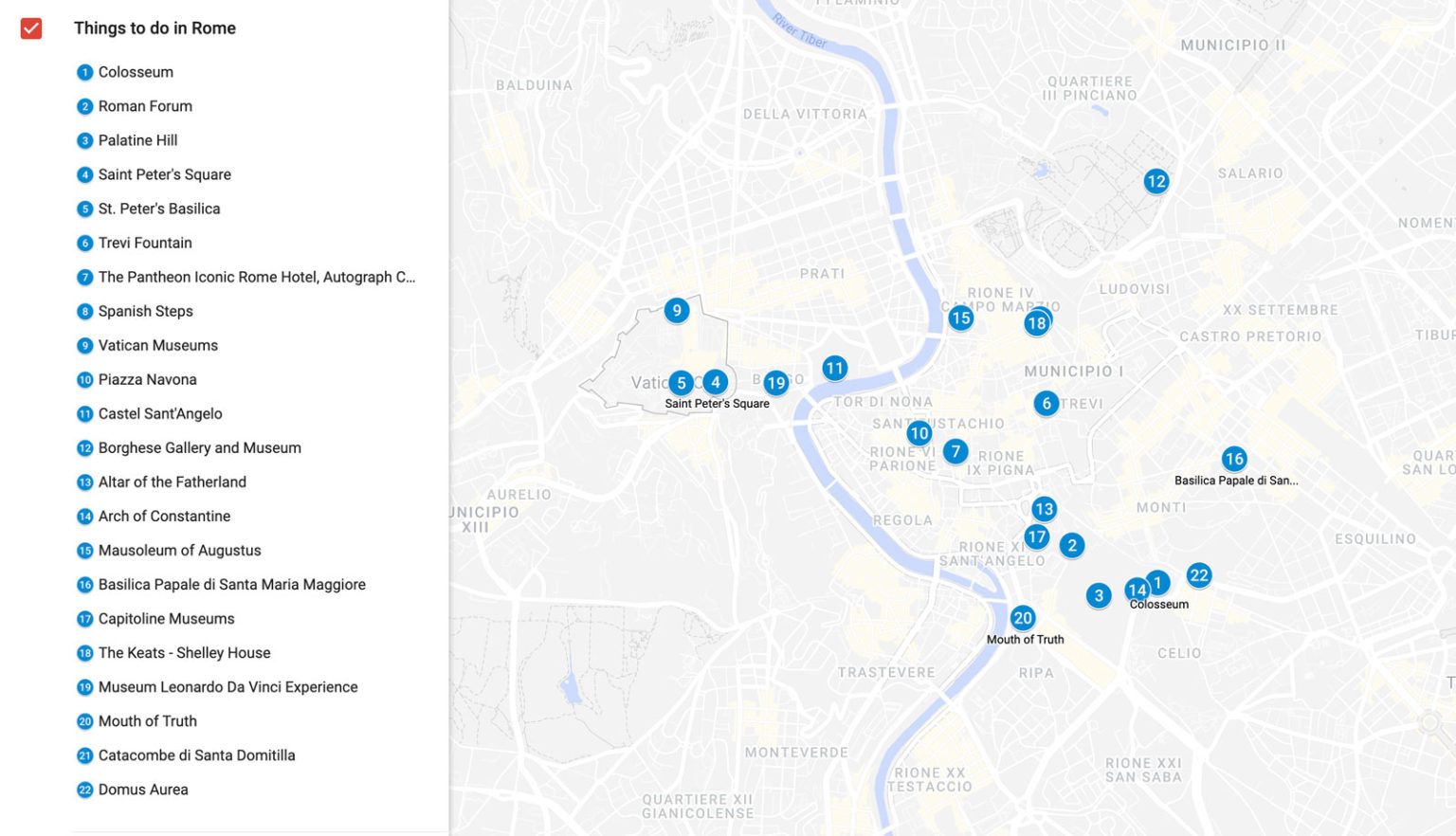Open Colosseum in the places list

[x=136, y=72]
